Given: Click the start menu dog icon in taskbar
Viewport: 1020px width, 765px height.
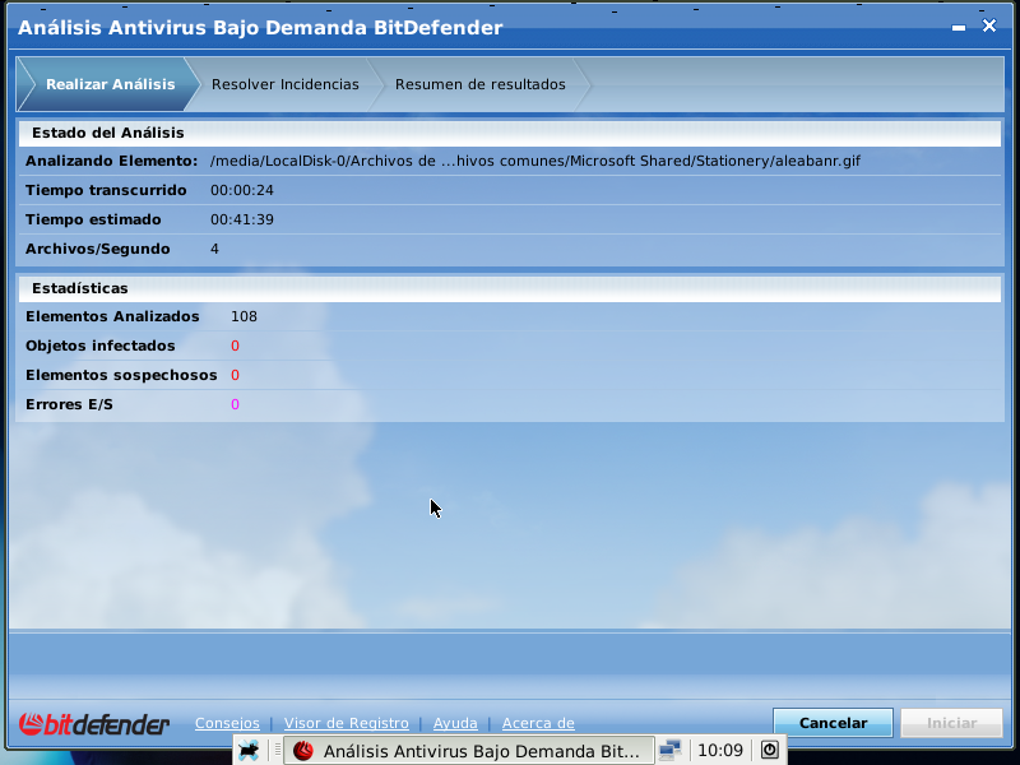Looking at the screenshot, I should pos(248,751).
